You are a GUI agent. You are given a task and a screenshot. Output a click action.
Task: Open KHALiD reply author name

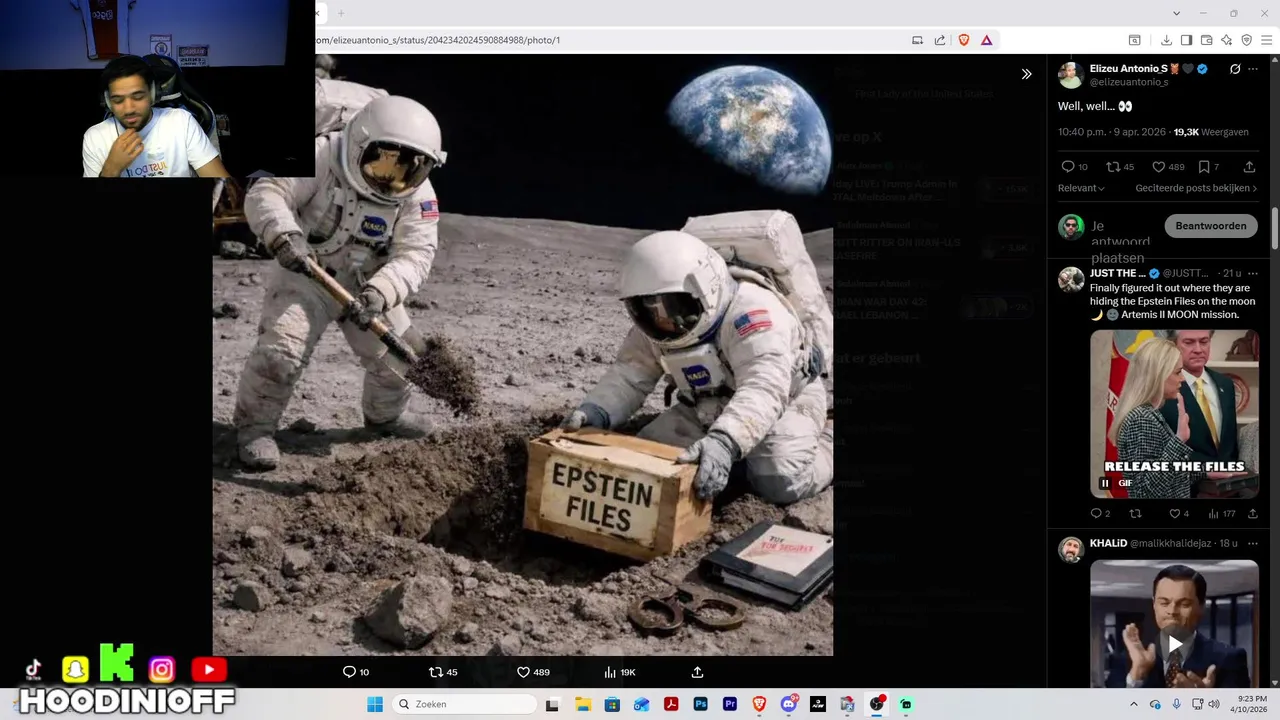[x=1108, y=543]
